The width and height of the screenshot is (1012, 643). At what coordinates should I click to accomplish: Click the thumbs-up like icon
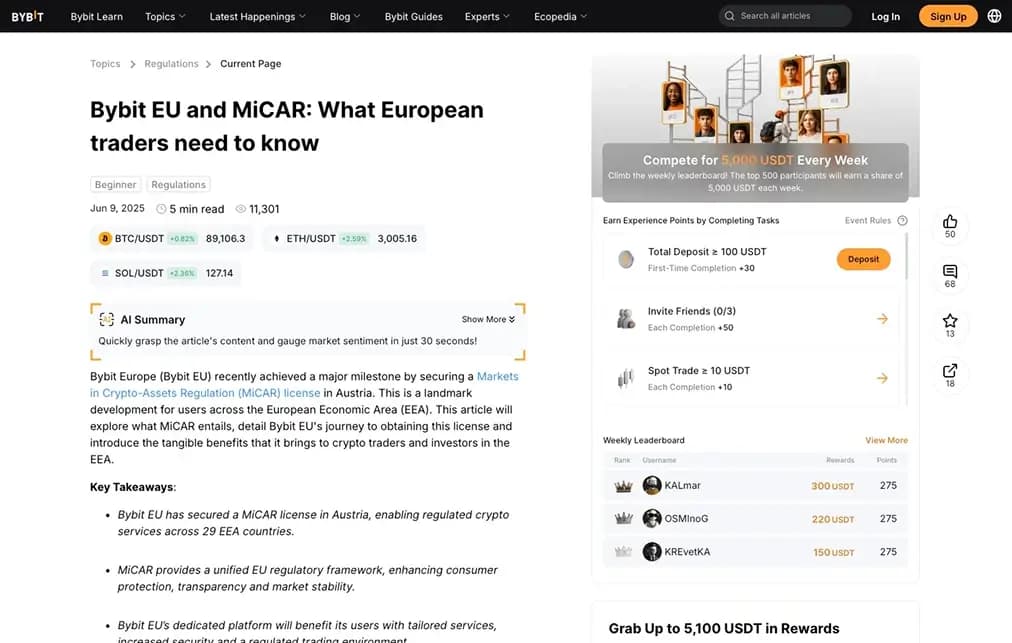click(949, 222)
